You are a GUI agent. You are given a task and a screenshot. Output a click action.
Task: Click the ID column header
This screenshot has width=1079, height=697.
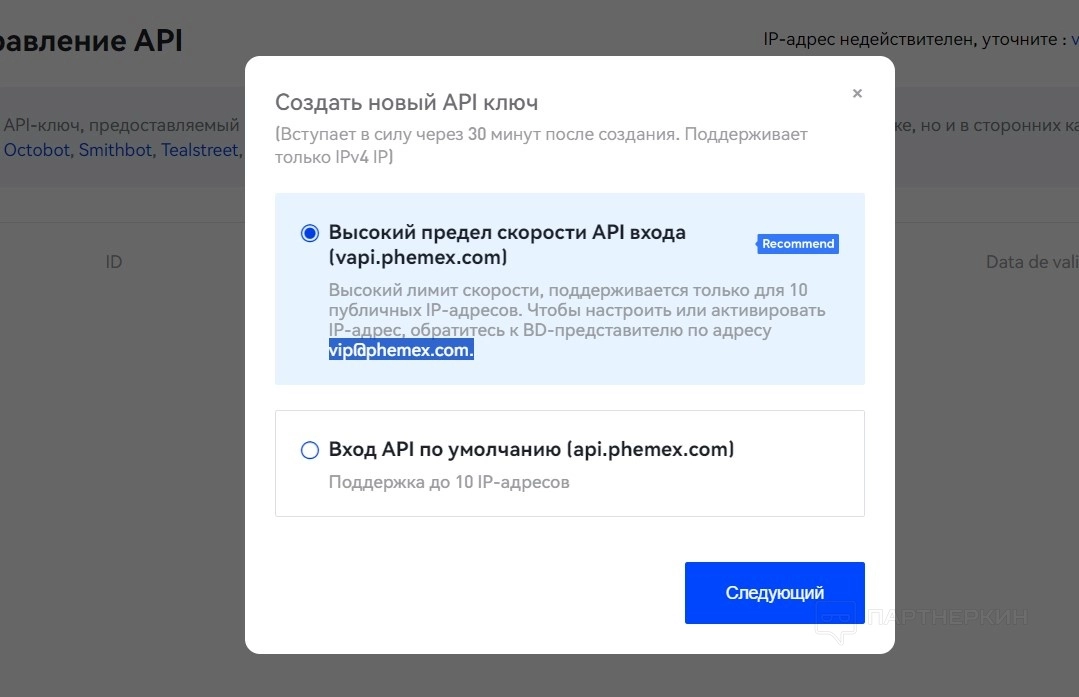tap(114, 261)
